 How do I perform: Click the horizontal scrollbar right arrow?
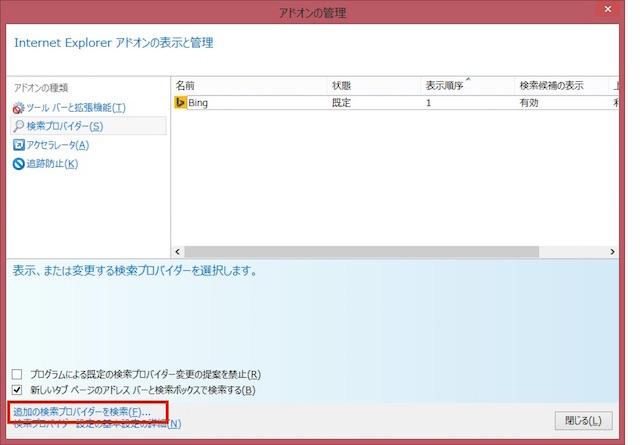[612, 251]
